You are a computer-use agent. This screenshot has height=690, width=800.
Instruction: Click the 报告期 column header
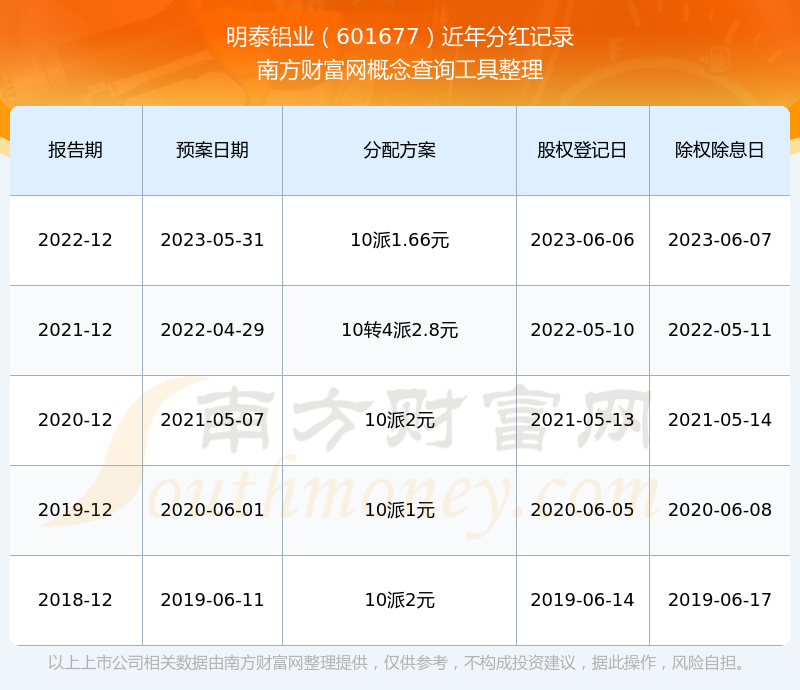pyautogui.click(x=76, y=150)
